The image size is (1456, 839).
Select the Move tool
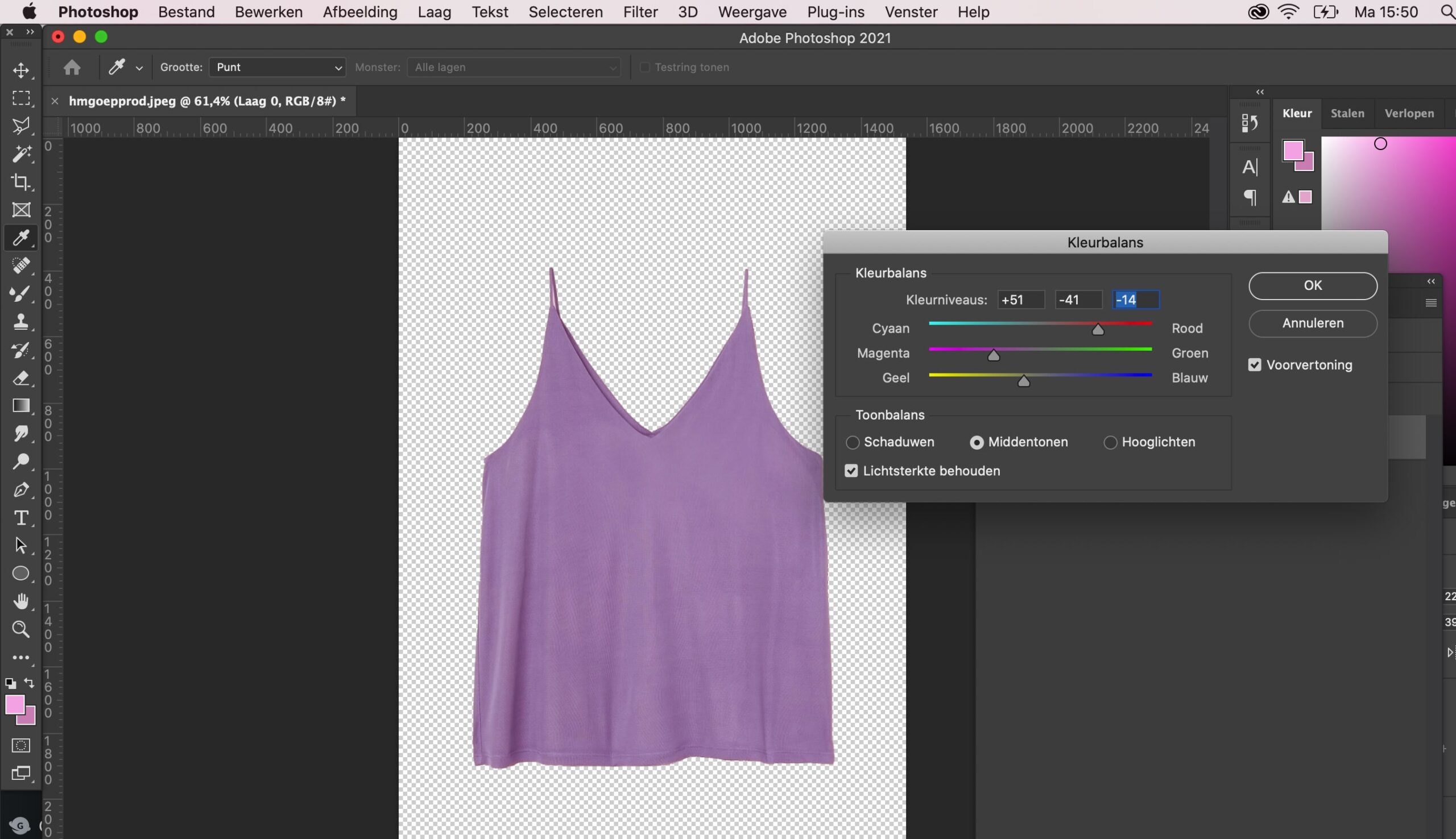pos(21,70)
